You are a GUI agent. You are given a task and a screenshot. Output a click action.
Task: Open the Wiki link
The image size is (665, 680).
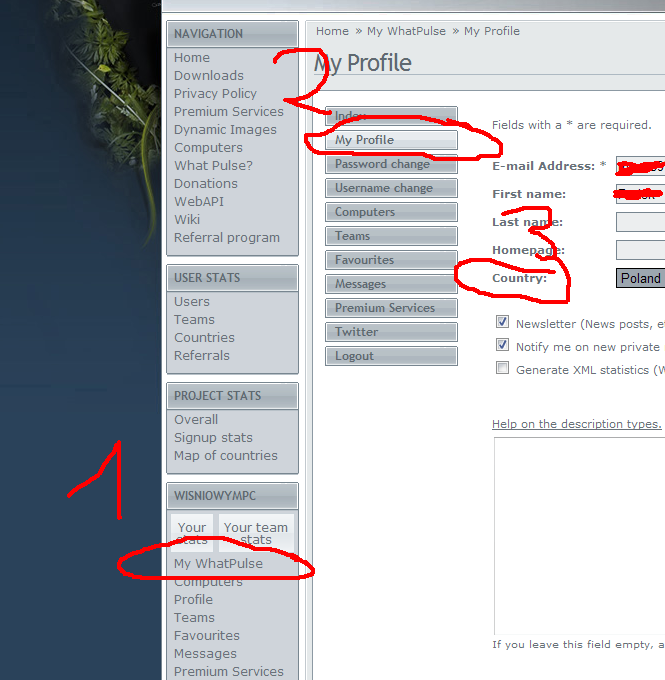pyautogui.click(x=187, y=220)
